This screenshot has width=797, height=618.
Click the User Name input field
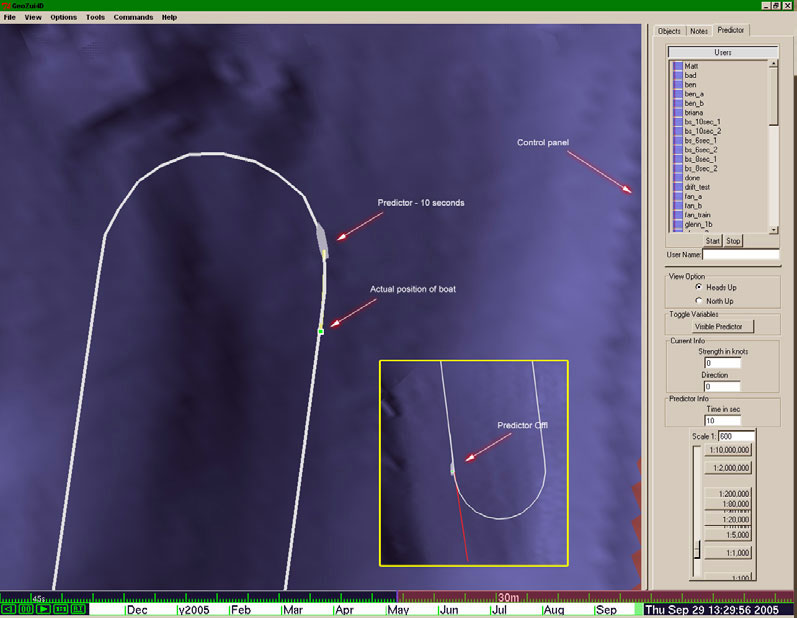740,255
